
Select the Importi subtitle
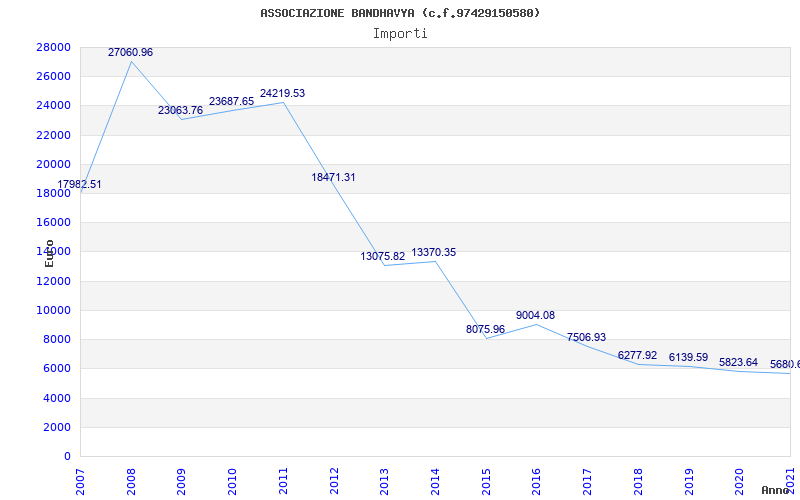400,34
